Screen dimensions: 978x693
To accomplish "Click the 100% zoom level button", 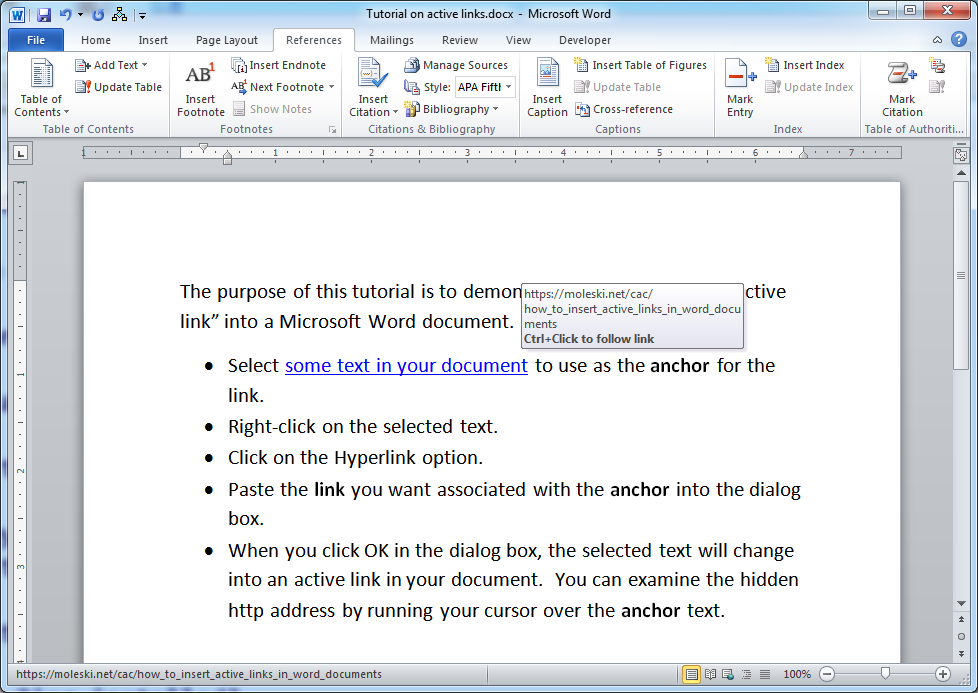I will (x=797, y=674).
